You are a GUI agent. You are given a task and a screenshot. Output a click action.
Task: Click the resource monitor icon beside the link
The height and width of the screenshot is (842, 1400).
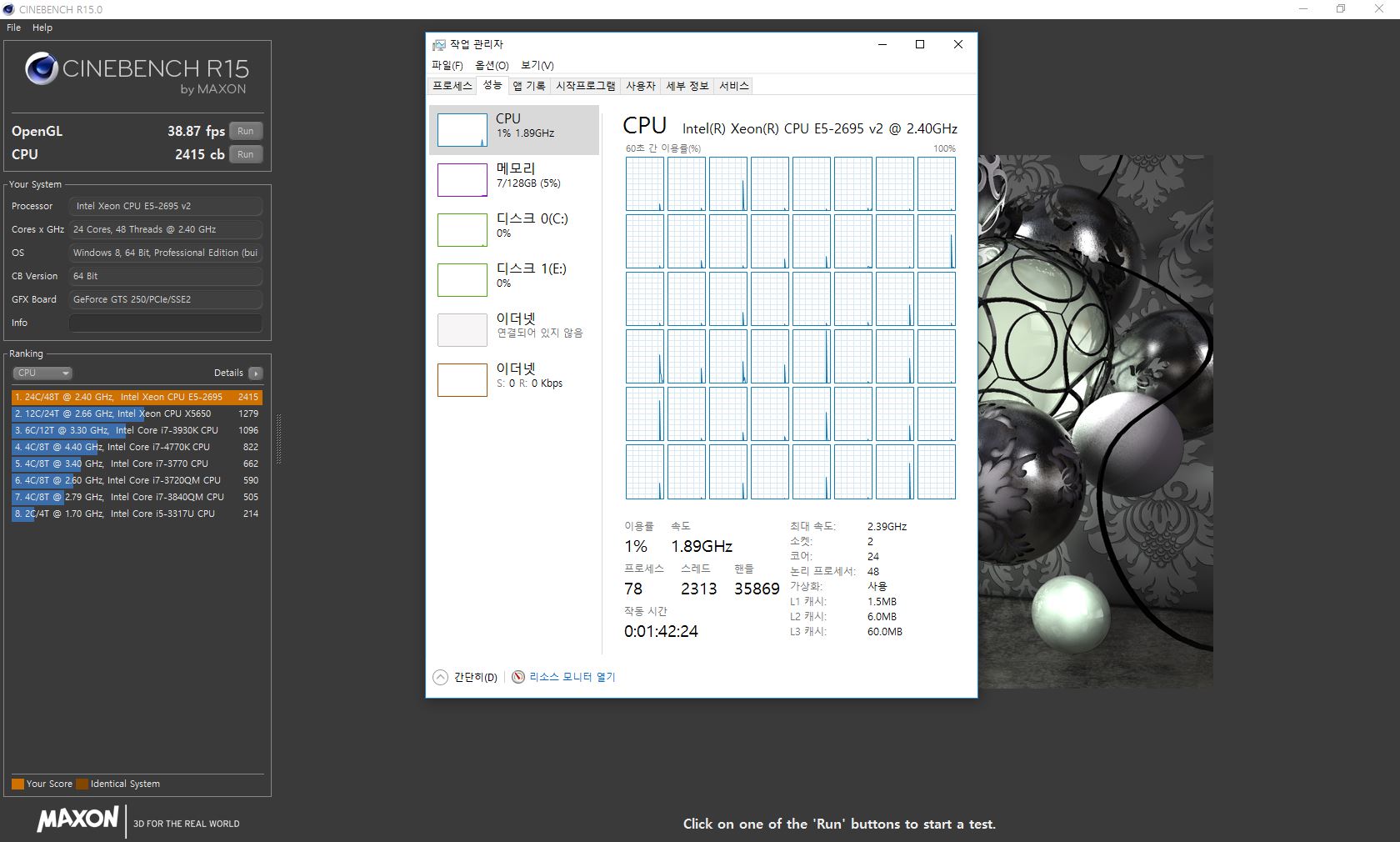point(518,677)
